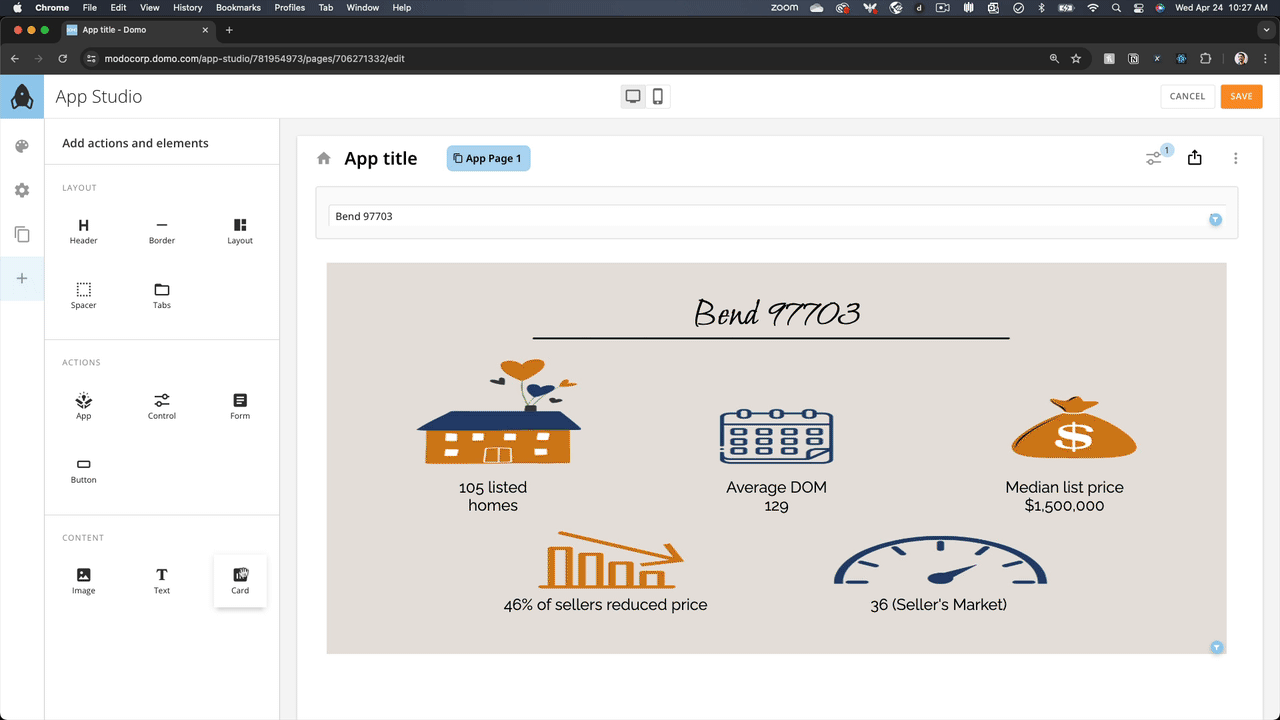
Task: Add a Form action element
Action: click(240, 405)
